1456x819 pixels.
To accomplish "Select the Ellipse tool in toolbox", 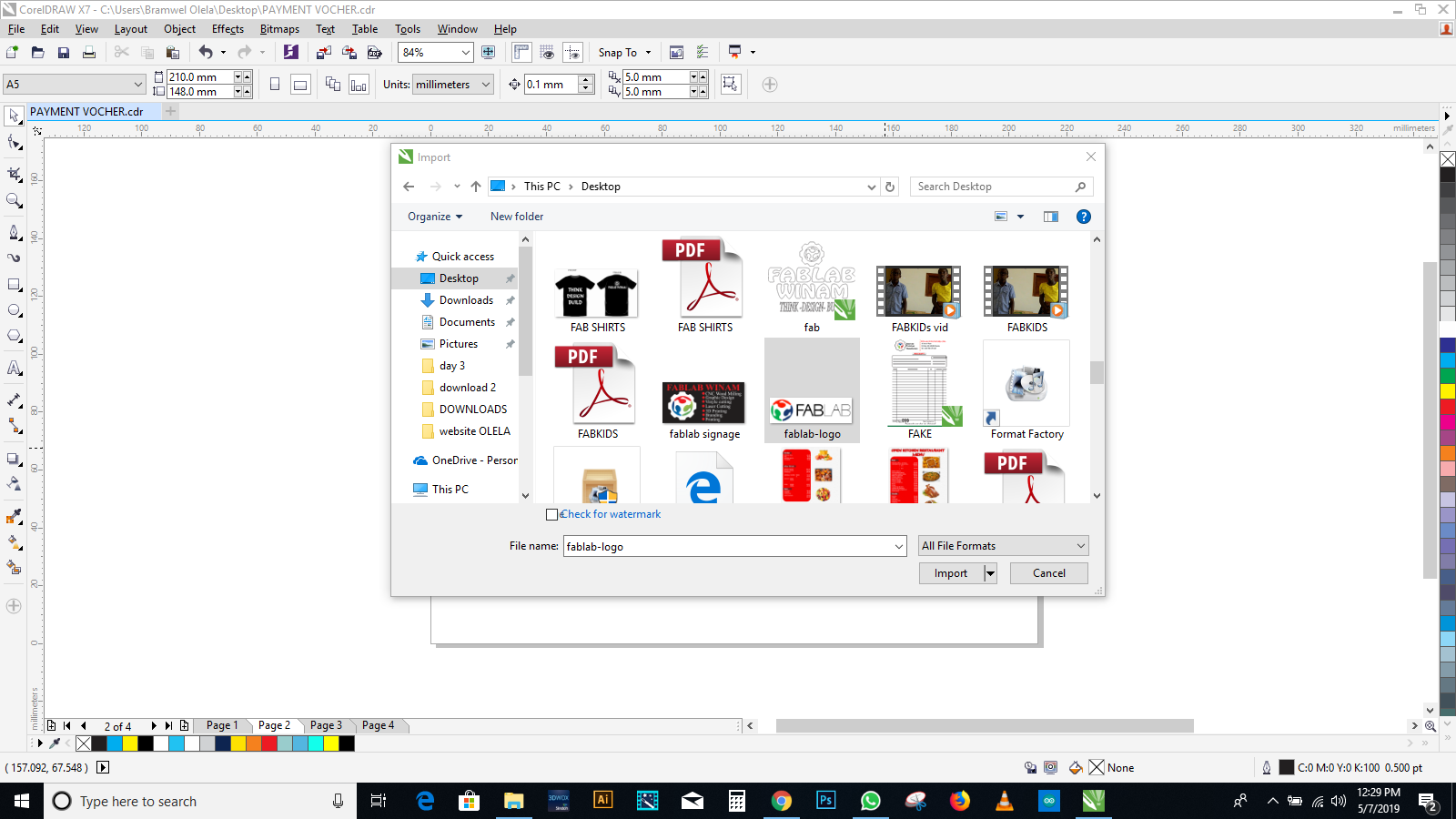I will pos(14,311).
